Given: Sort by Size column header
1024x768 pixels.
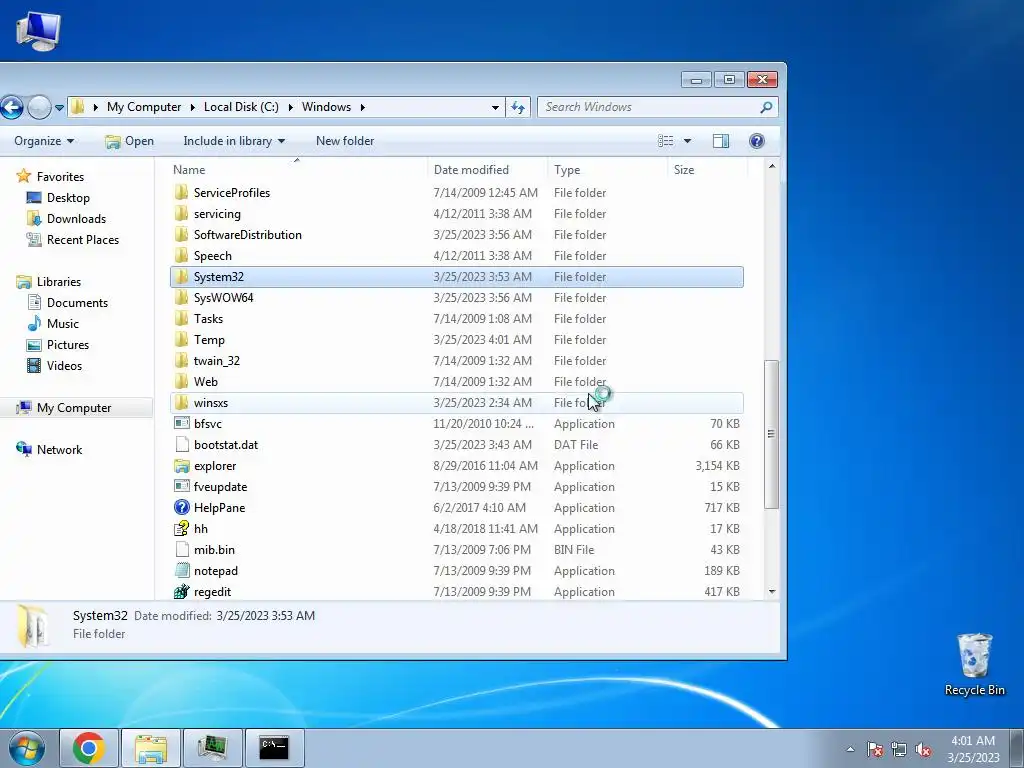Looking at the screenshot, I should [707, 170].
